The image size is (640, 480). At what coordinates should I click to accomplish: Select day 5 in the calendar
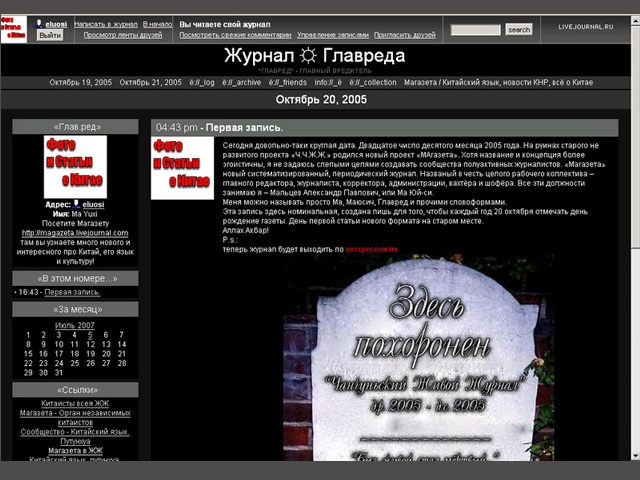[90, 335]
